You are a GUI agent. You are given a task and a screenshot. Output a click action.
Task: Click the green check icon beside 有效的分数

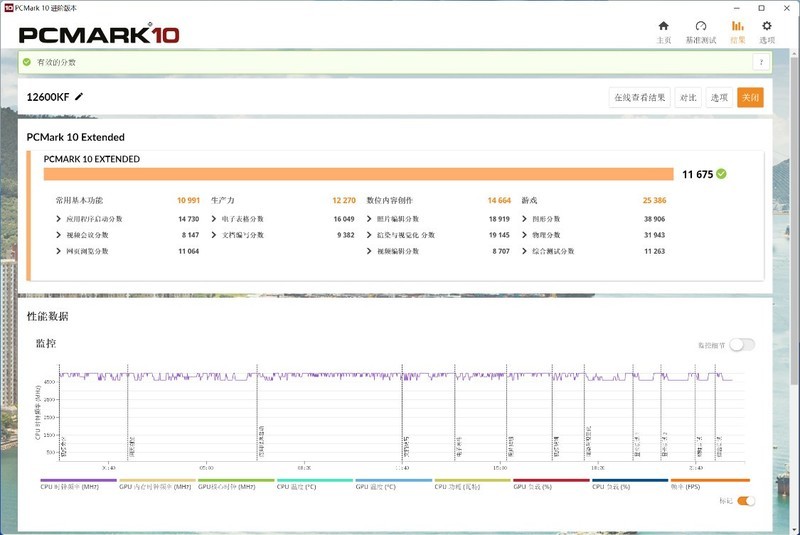coord(27,62)
